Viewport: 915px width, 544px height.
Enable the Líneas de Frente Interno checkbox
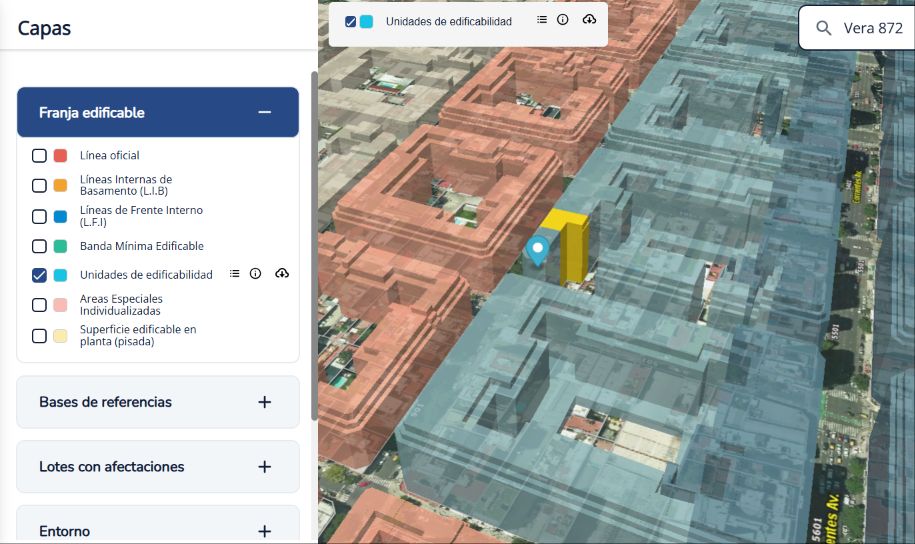click(x=39, y=217)
